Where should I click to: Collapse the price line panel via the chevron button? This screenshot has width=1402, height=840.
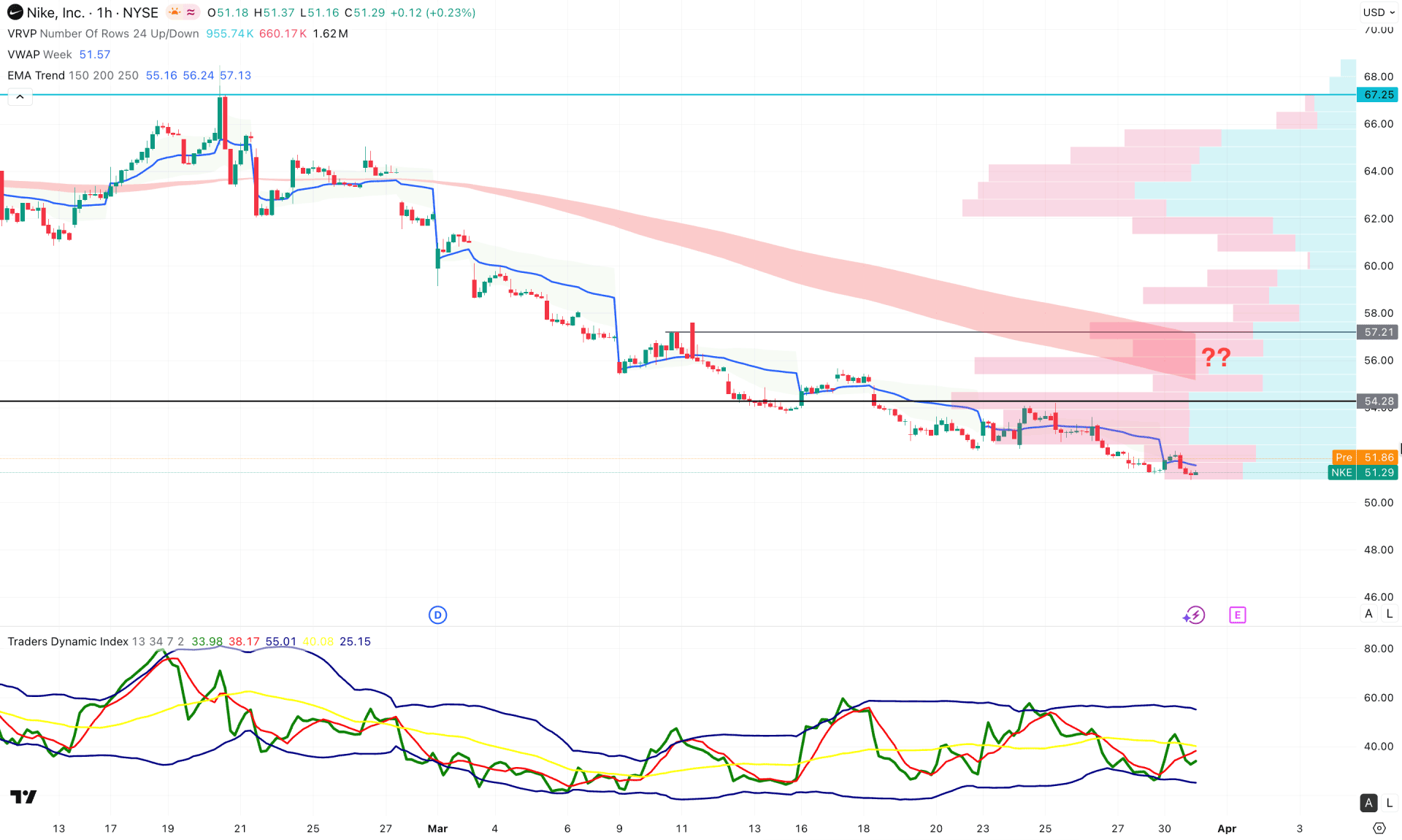(20, 96)
